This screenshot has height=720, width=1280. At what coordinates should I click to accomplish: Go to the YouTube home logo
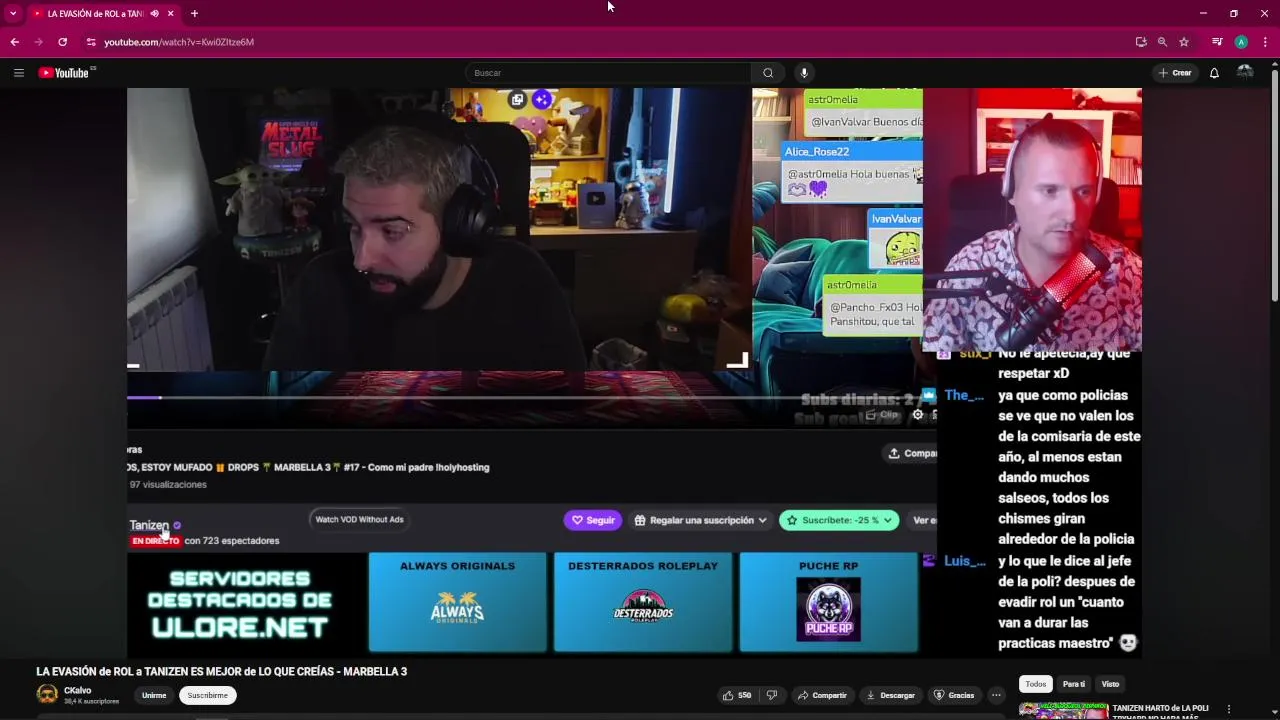pyautogui.click(x=66, y=73)
